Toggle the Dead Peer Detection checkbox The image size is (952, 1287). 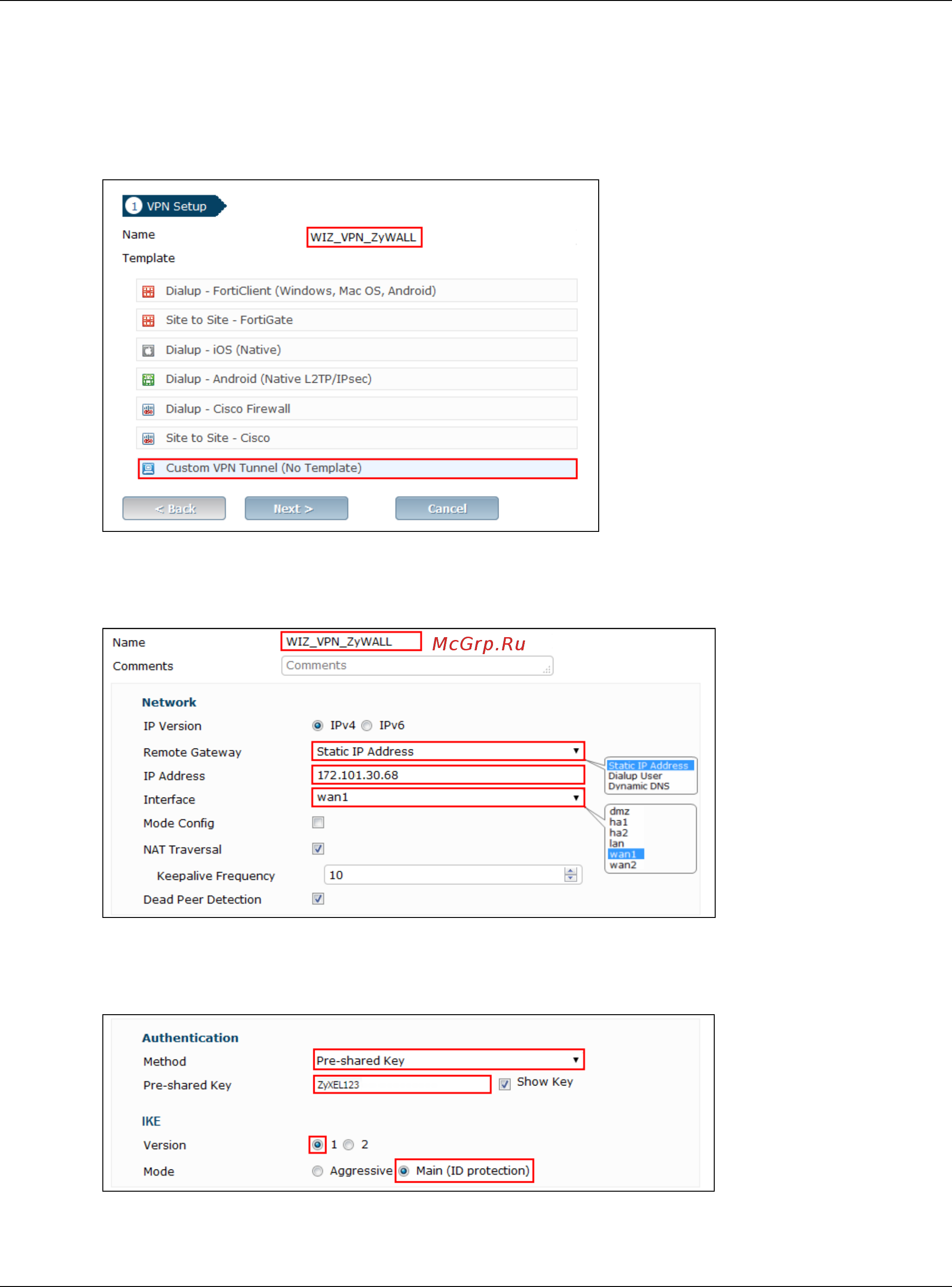tap(318, 899)
